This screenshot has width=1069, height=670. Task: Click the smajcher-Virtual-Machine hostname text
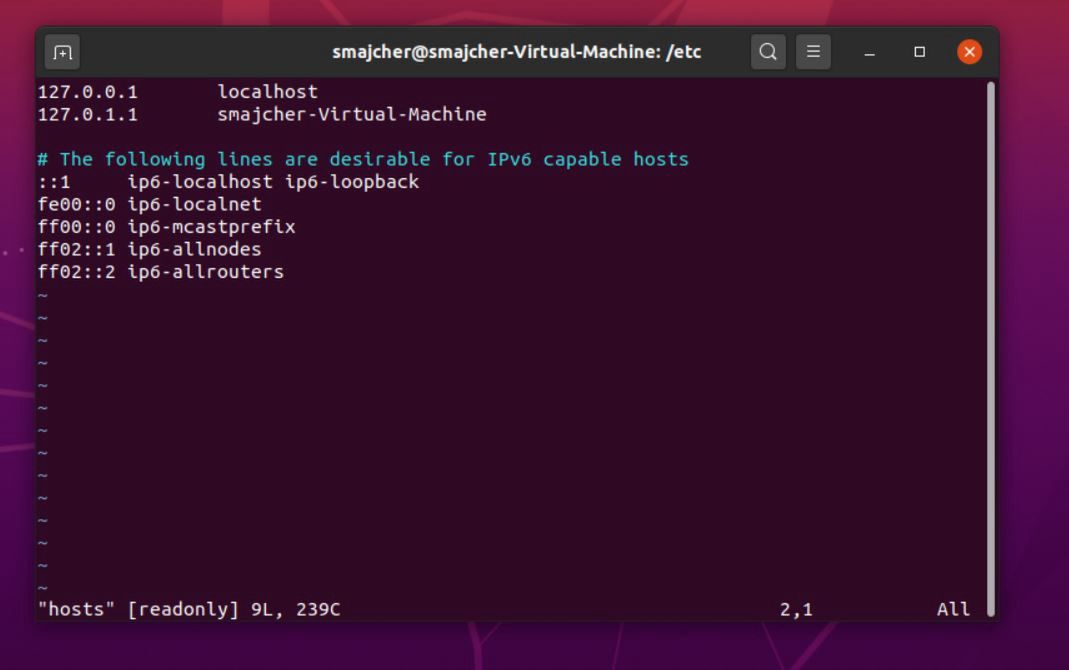tap(352, 115)
